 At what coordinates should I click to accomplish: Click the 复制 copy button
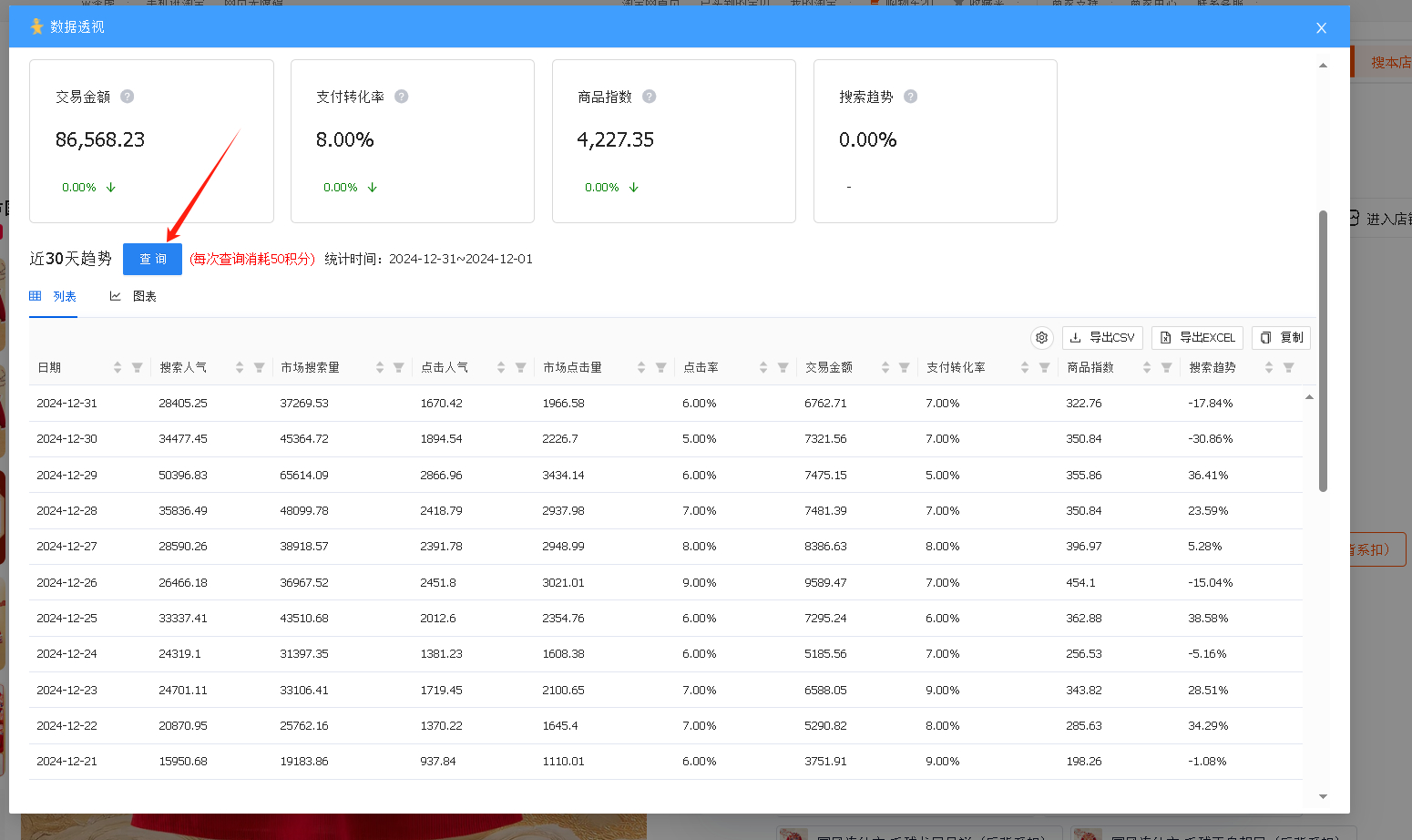click(1281, 338)
